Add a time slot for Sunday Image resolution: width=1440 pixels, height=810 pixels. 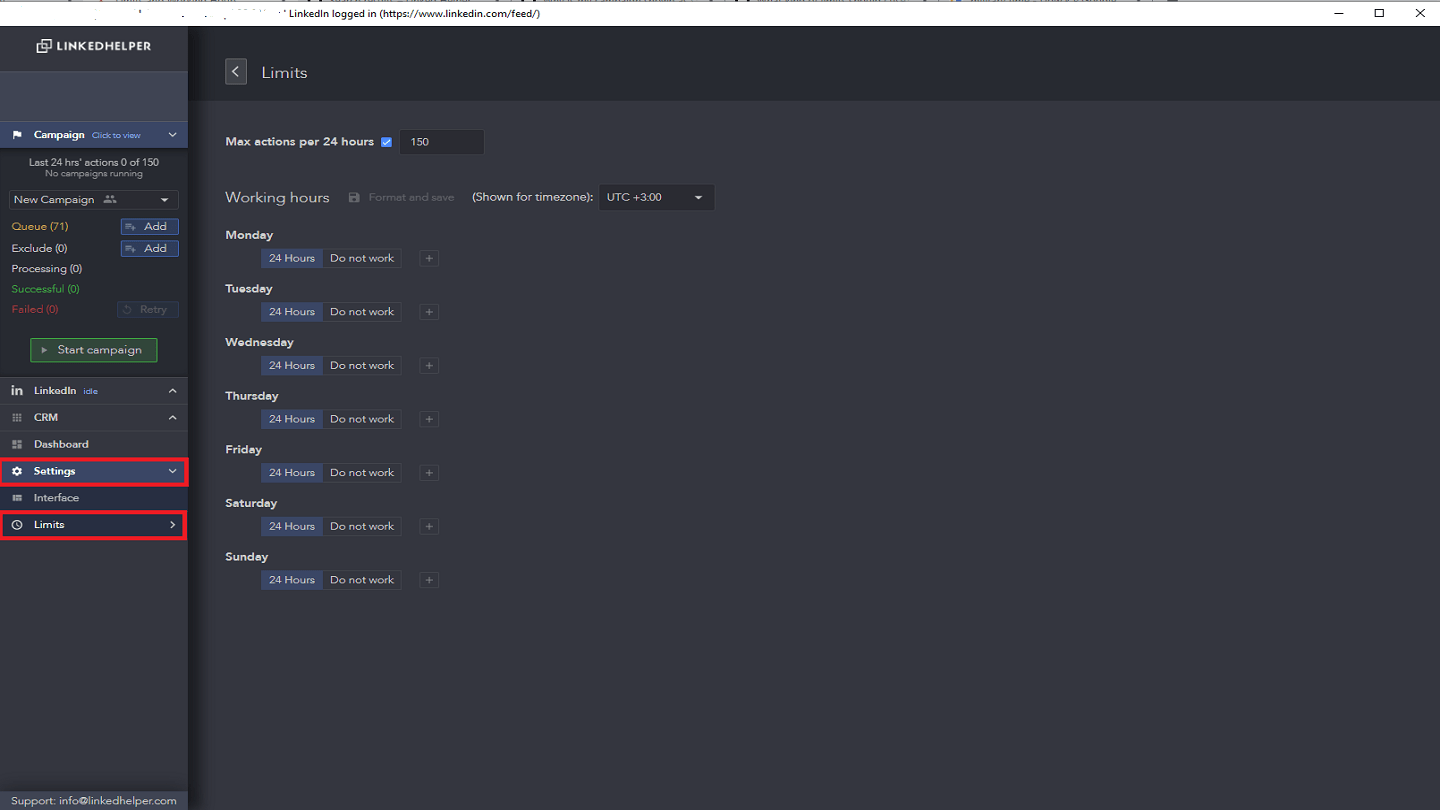pos(429,580)
